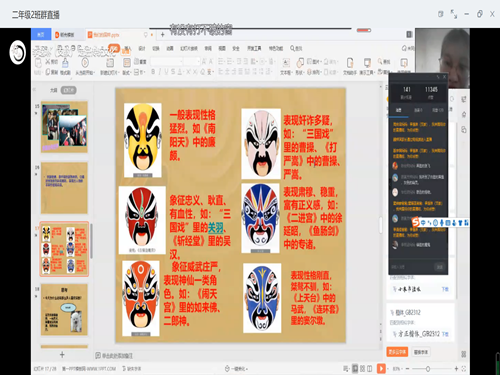The image size is (500, 375).
Task: Click the orange More Cloud Fonts button
Action: (x=397, y=352)
